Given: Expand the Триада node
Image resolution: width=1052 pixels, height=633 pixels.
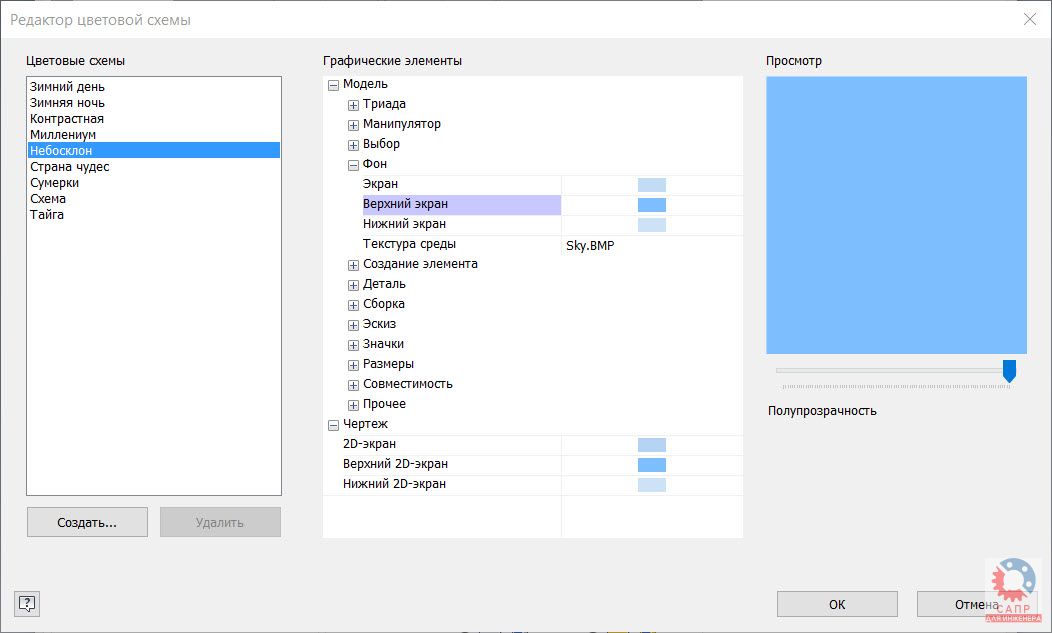Looking at the screenshot, I should (354, 105).
